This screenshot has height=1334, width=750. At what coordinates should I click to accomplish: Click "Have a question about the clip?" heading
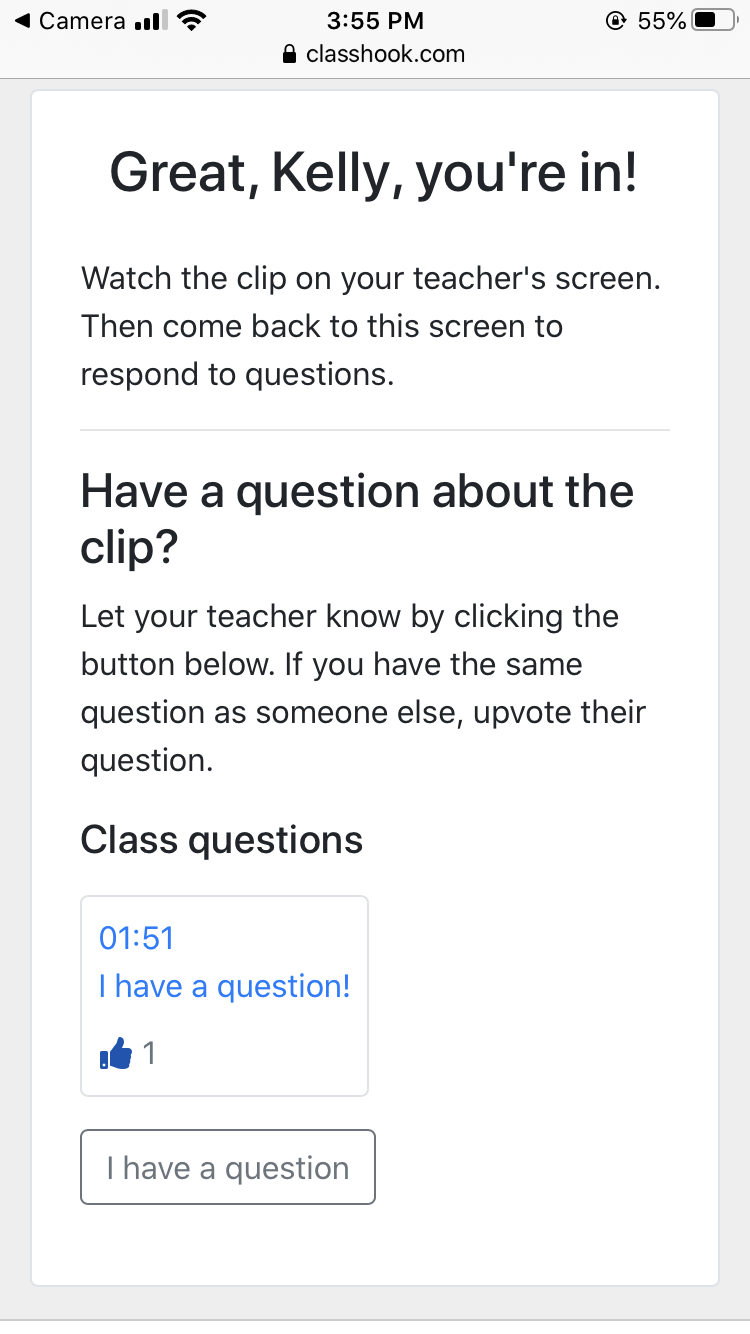pyautogui.click(x=357, y=518)
